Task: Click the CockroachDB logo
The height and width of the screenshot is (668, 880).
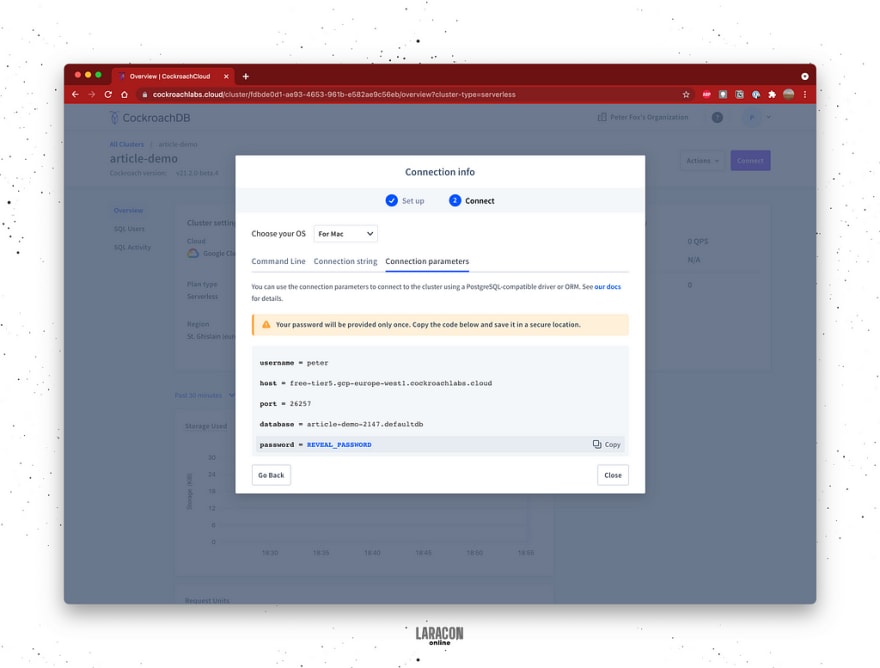Action: [x=149, y=118]
